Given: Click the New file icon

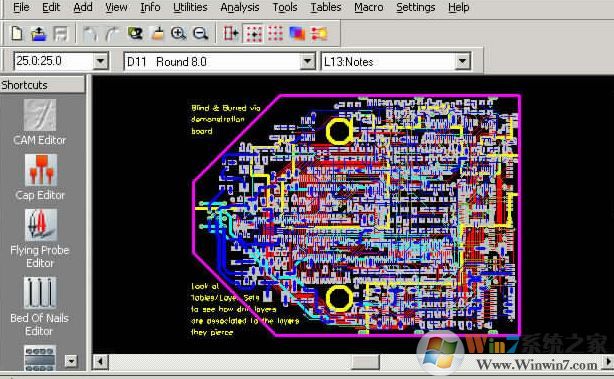Looking at the screenshot, I should pos(17,34).
